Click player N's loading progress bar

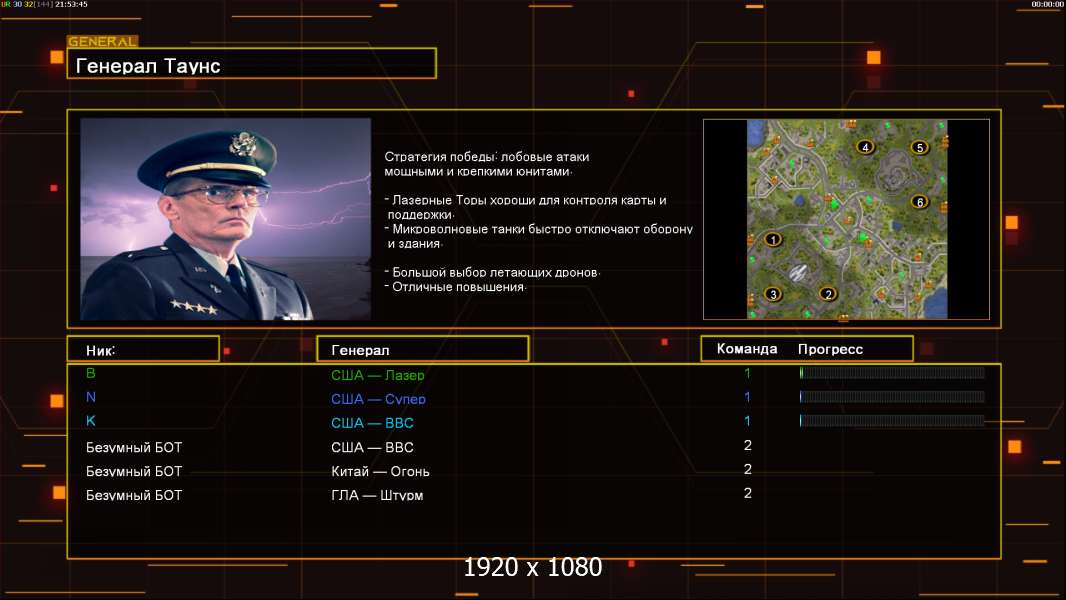click(x=892, y=397)
